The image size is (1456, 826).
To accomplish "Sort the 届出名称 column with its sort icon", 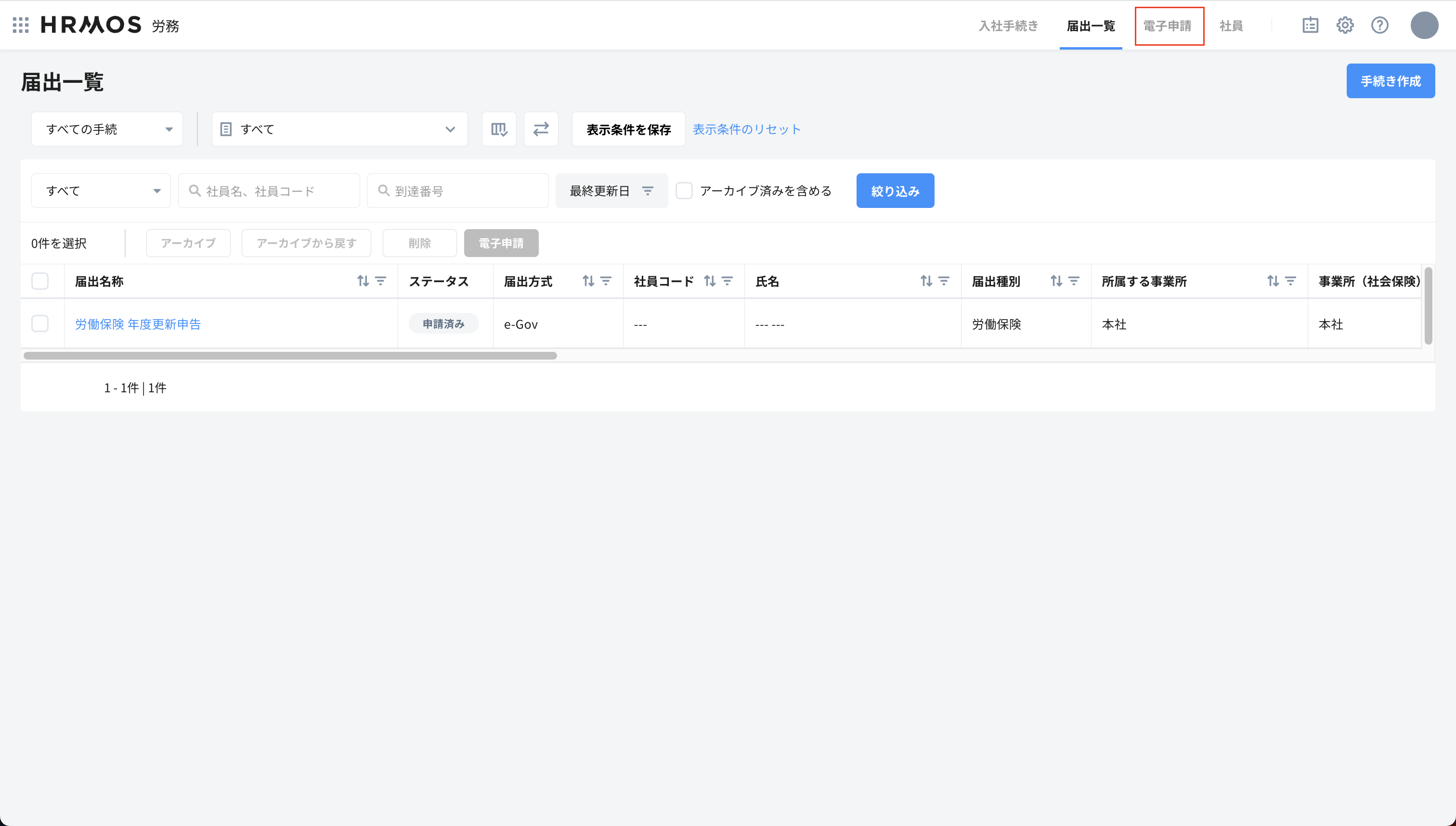I will (x=364, y=281).
